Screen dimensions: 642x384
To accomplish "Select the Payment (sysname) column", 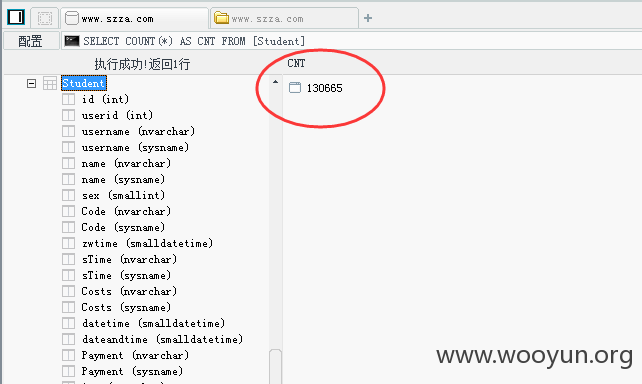I will pyautogui.click(x=132, y=371).
